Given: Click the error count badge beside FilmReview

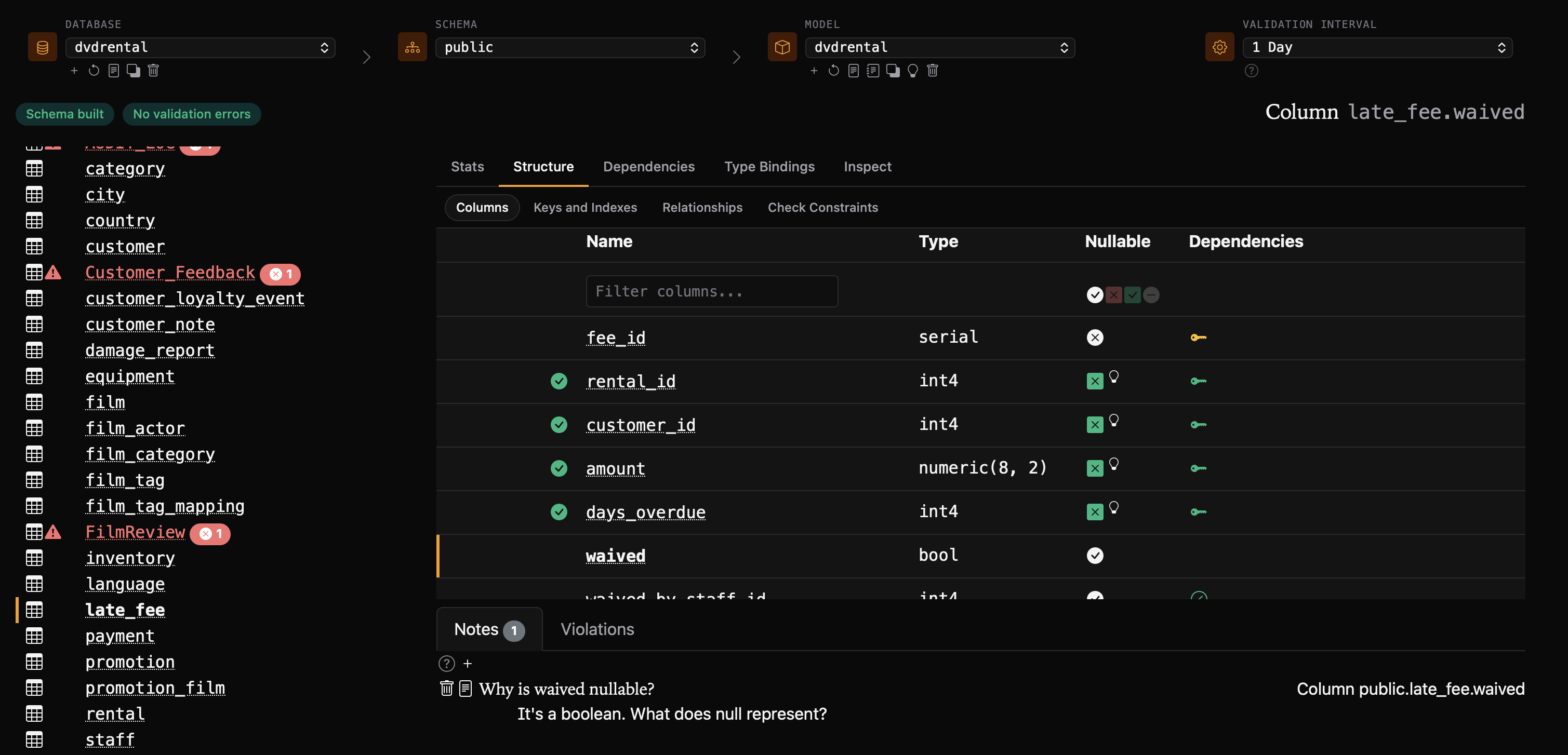Looking at the screenshot, I should 210,534.
